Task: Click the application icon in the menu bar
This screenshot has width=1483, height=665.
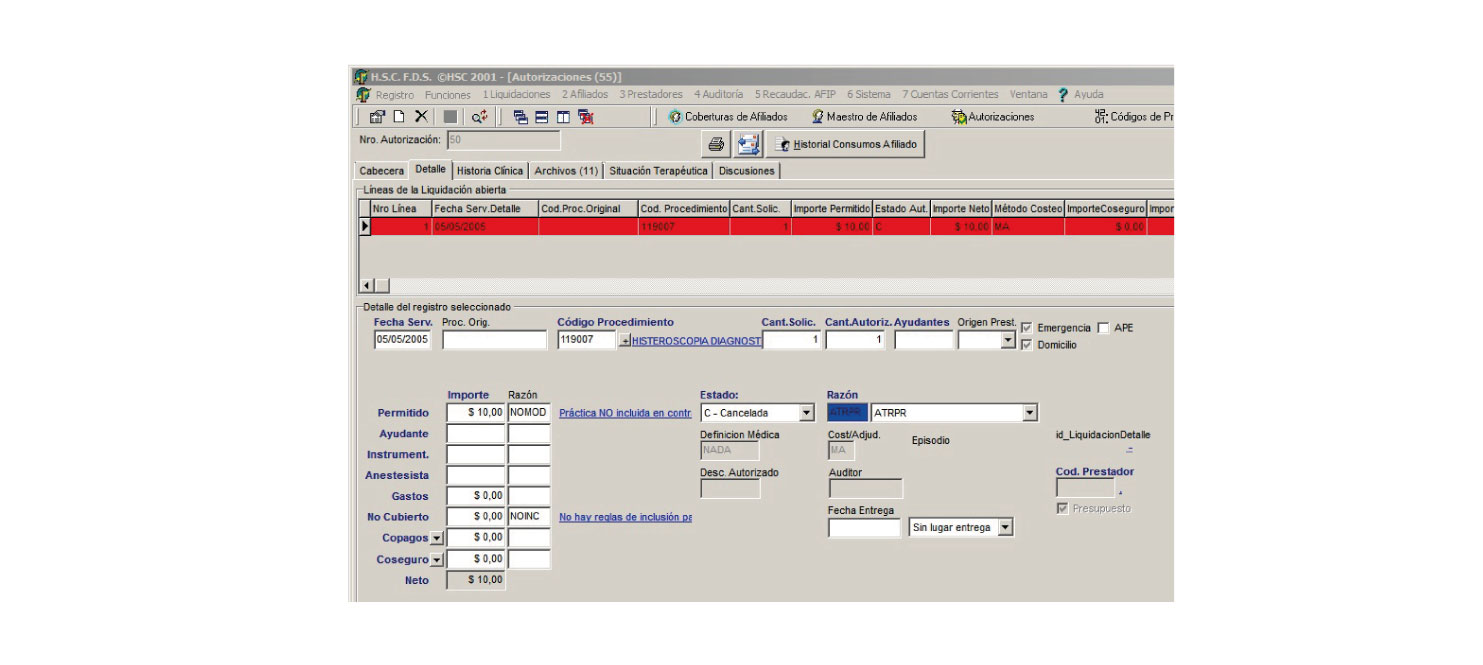Action: 363,95
